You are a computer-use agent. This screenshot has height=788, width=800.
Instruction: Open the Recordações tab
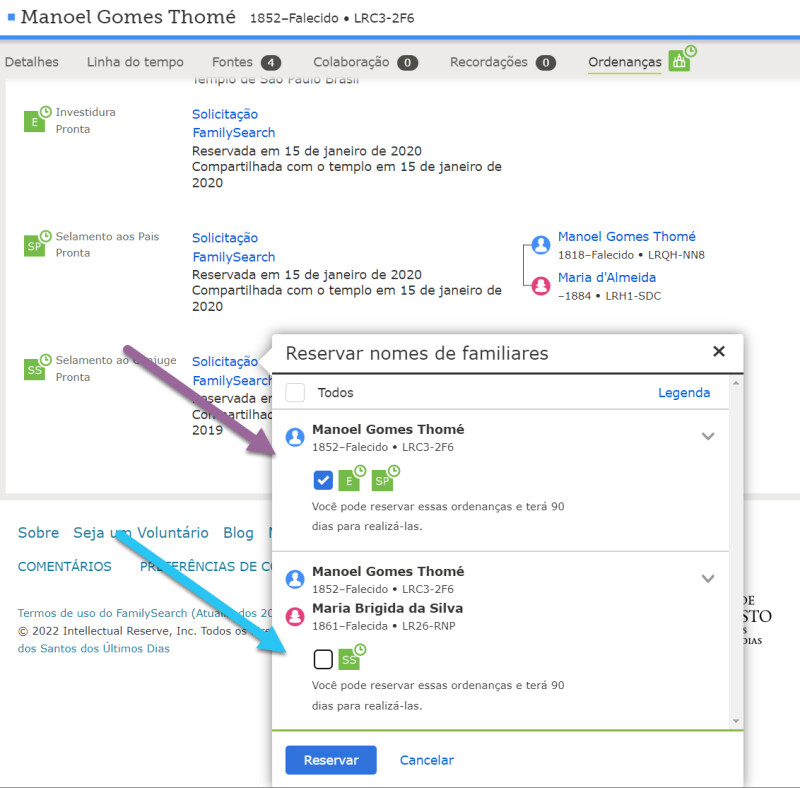489,62
